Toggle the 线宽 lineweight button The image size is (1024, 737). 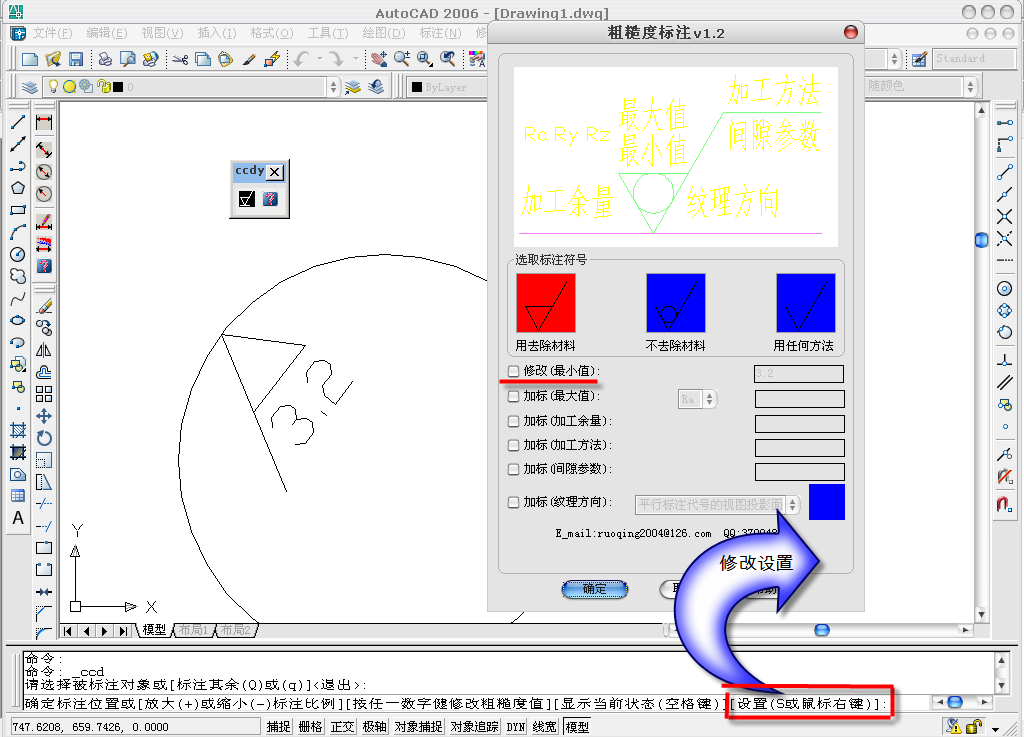[x=545, y=727]
